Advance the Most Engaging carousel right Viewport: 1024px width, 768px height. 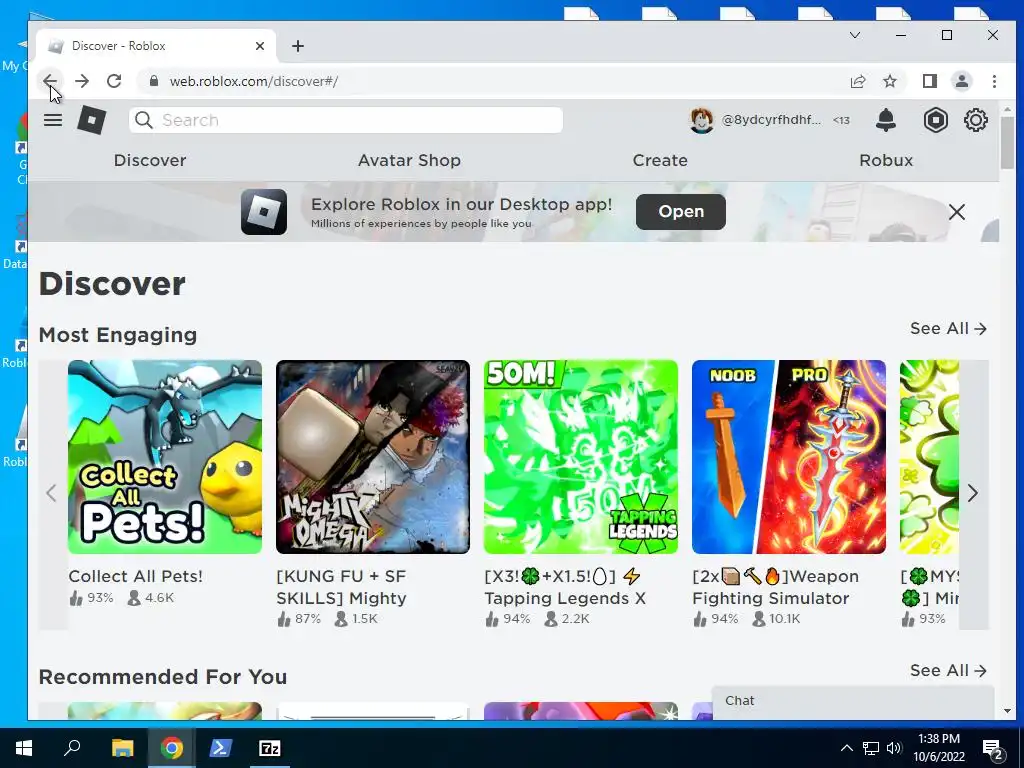coord(972,493)
